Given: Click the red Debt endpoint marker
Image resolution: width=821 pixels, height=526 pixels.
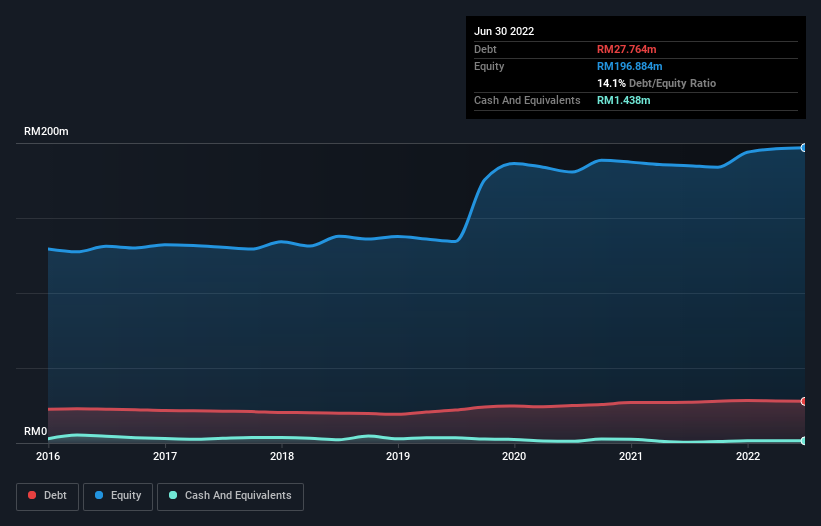Looking at the screenshot, I should click(x=804, y=401).
